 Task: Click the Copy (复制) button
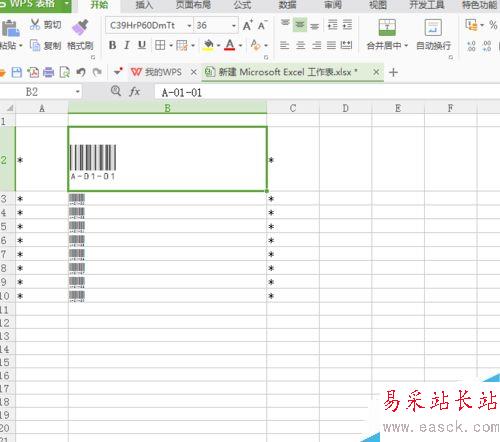coord(45,45)
